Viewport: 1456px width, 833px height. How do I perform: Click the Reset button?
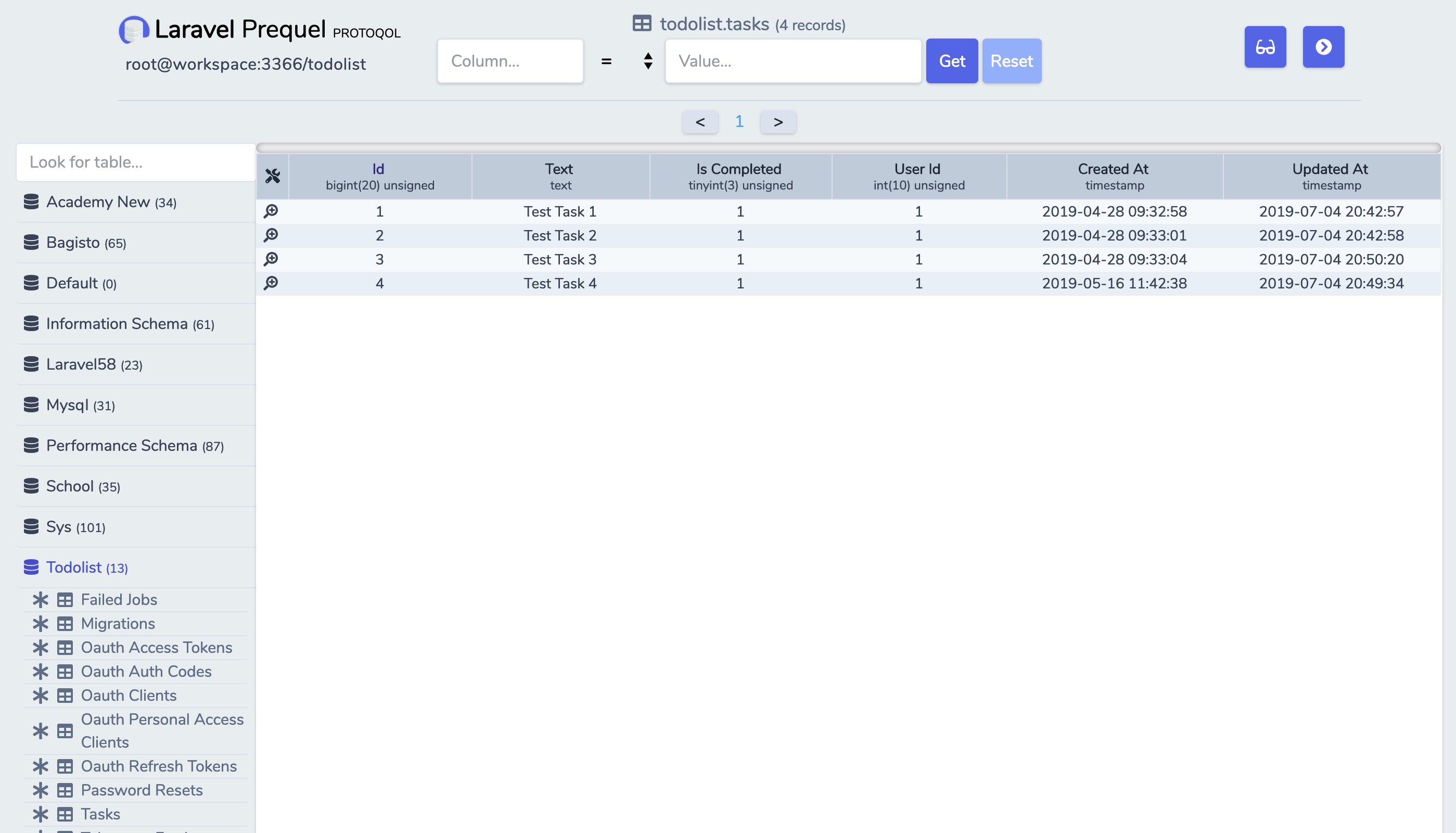coord(1011,61)
